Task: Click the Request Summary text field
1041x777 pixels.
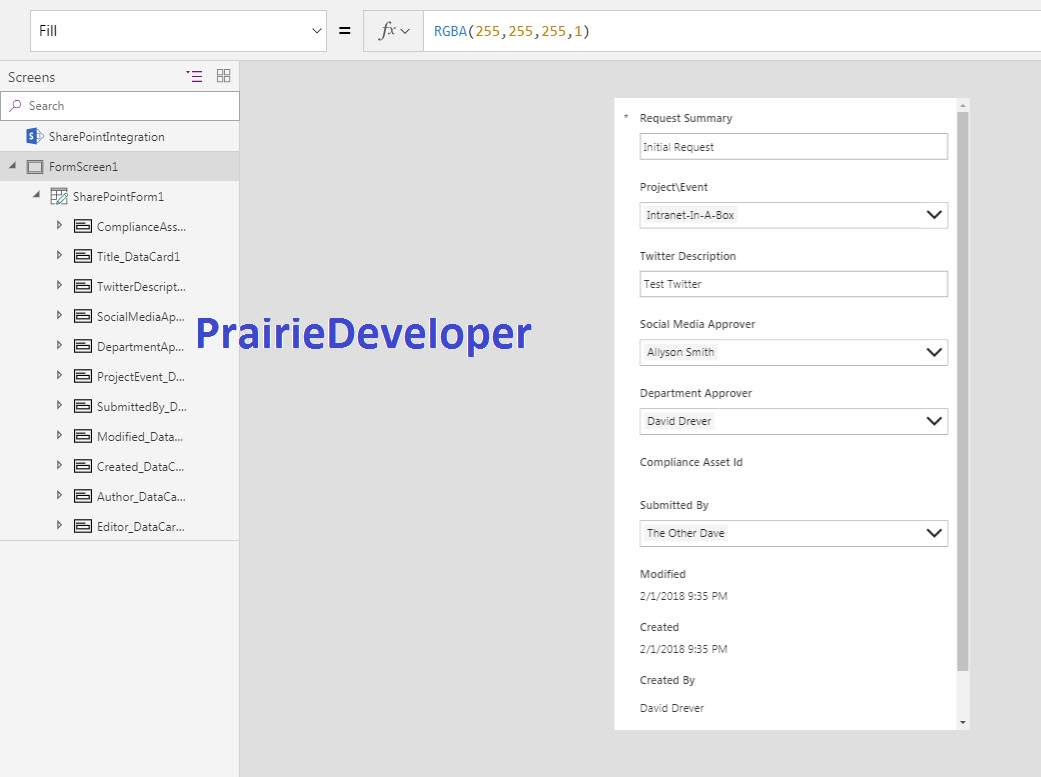Action: (793, 147)
